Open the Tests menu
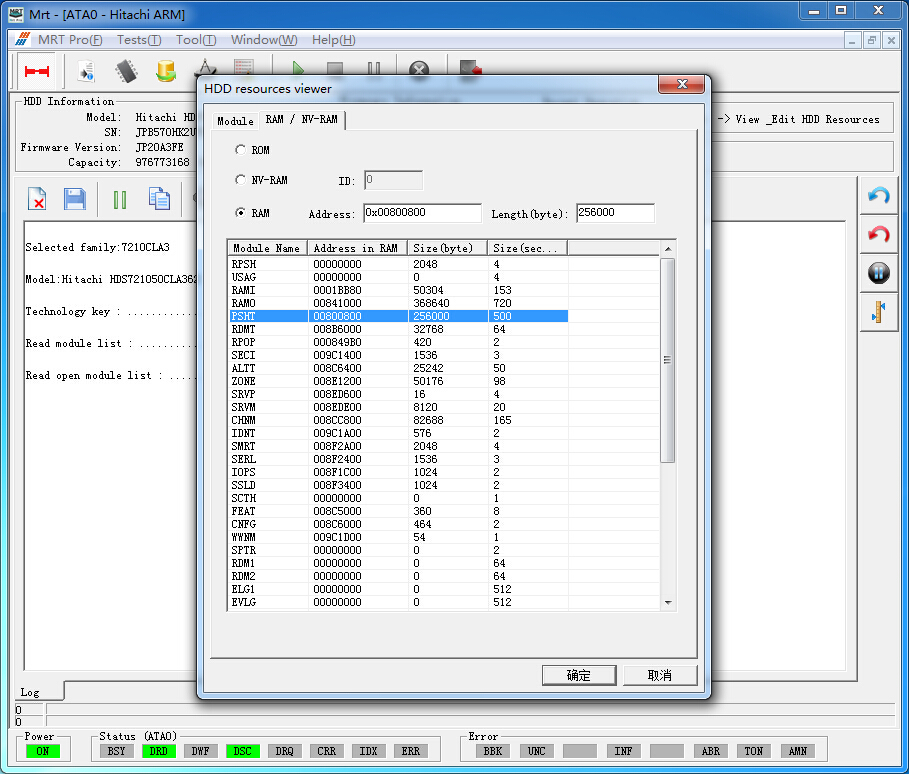 pyautogui.click(x=138, y=40)
